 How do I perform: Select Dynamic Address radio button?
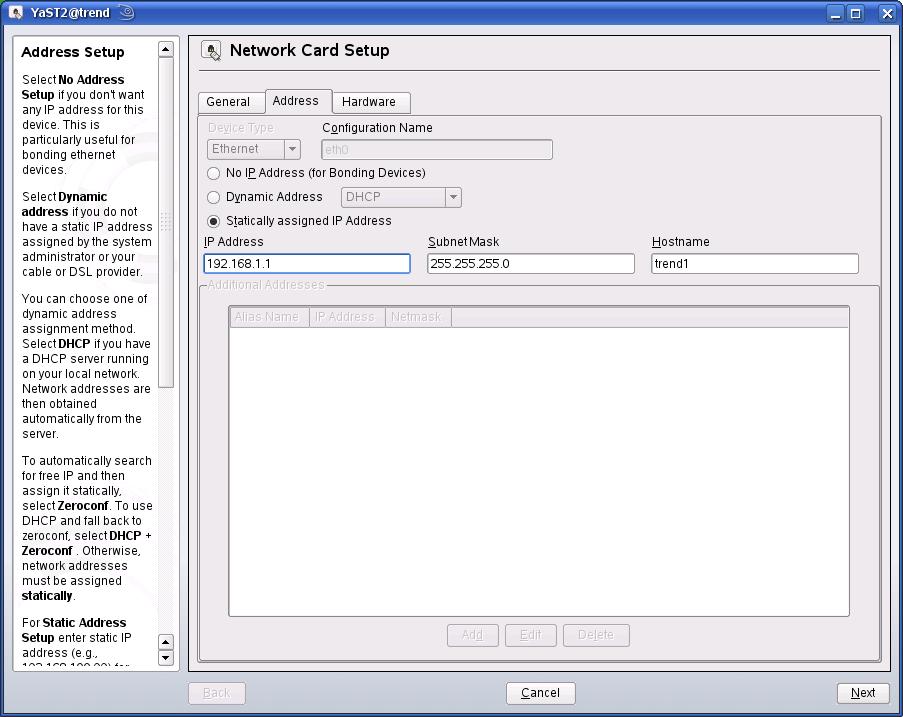pyautogui.click(x=214, y=198)
